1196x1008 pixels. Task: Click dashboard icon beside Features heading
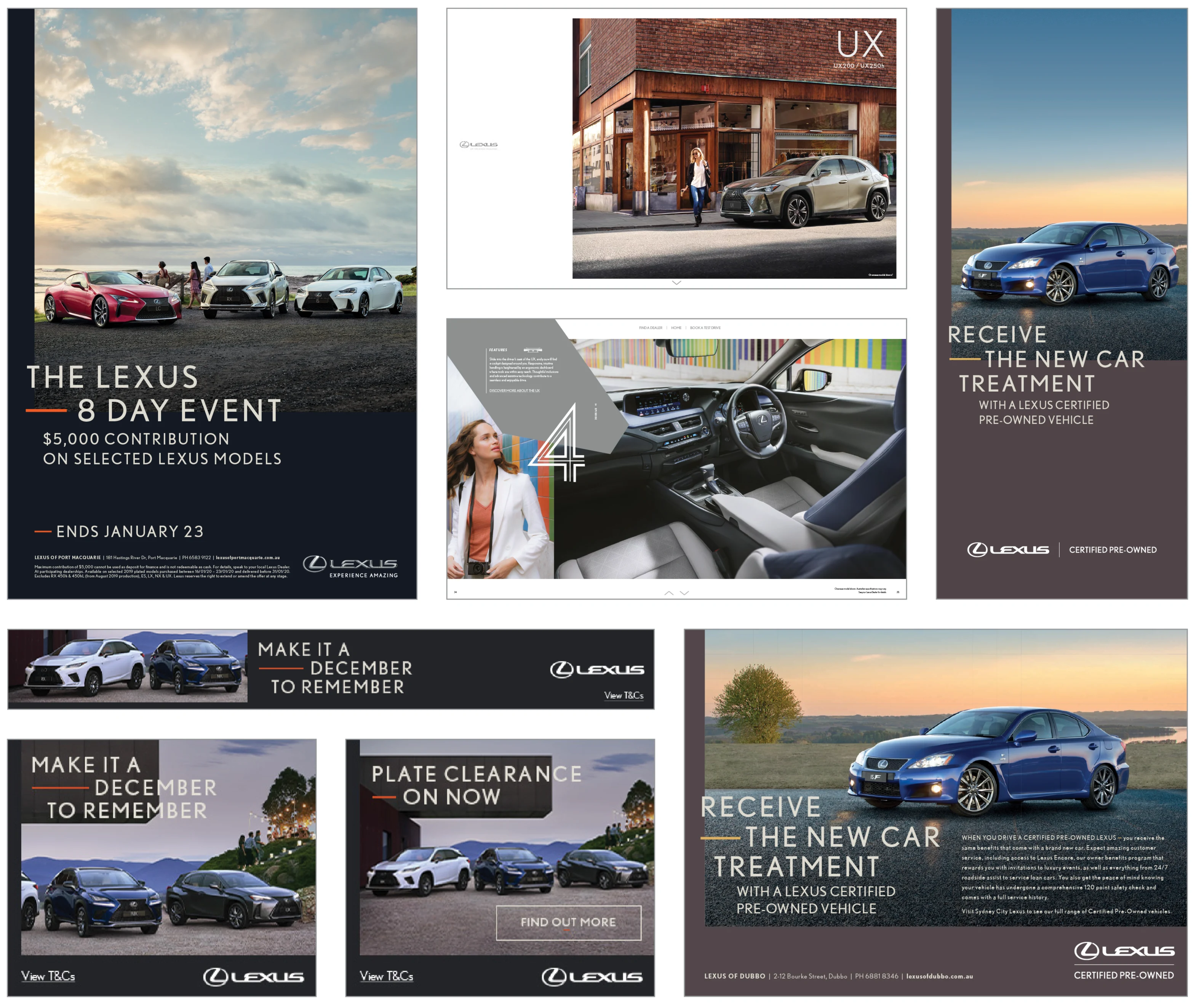pyautogui.click(x=532, y=350)
